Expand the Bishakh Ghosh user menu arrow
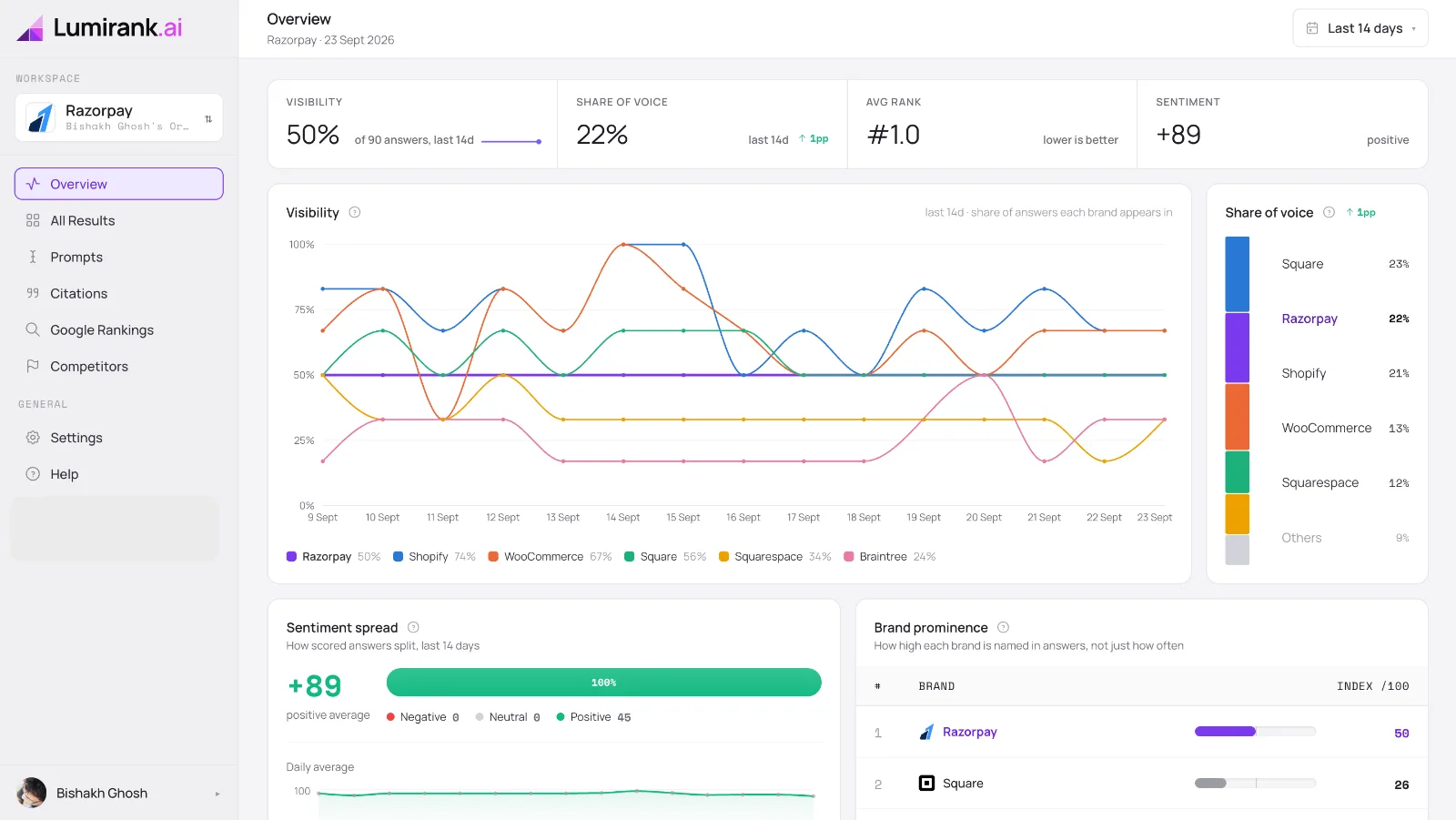This screenshot has height=820, width=1456. 217,794
